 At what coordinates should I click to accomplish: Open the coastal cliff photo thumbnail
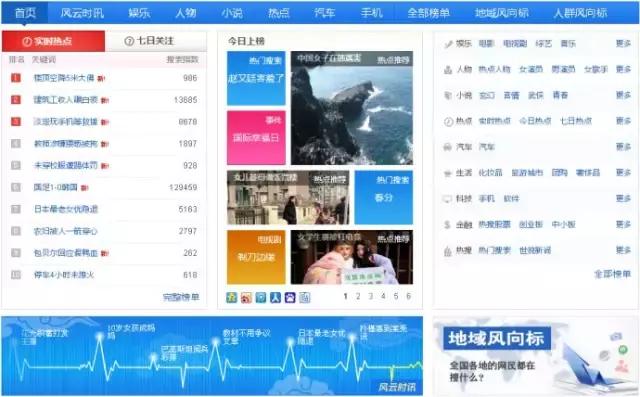[x=351, y=108]
